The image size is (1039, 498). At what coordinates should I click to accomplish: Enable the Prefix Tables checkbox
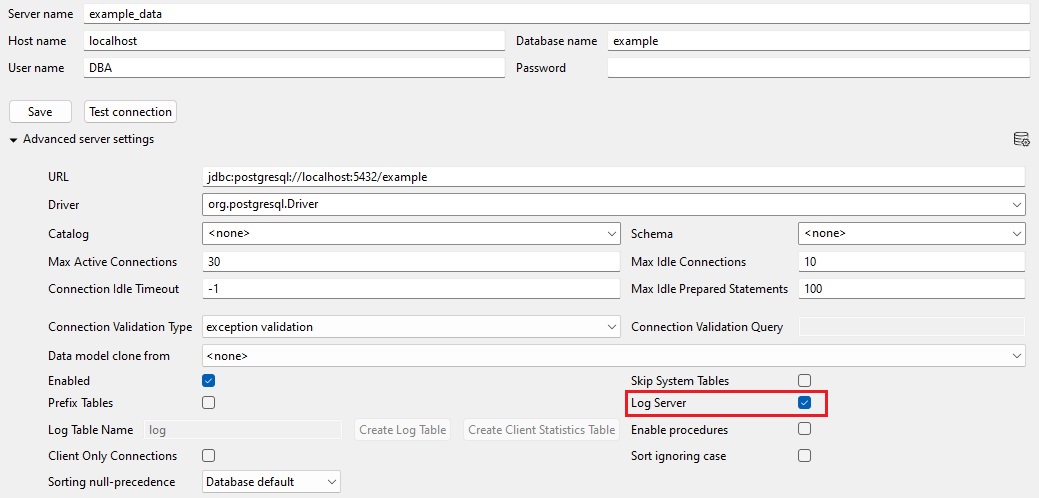pyautogui.click(x=208, y=403)
